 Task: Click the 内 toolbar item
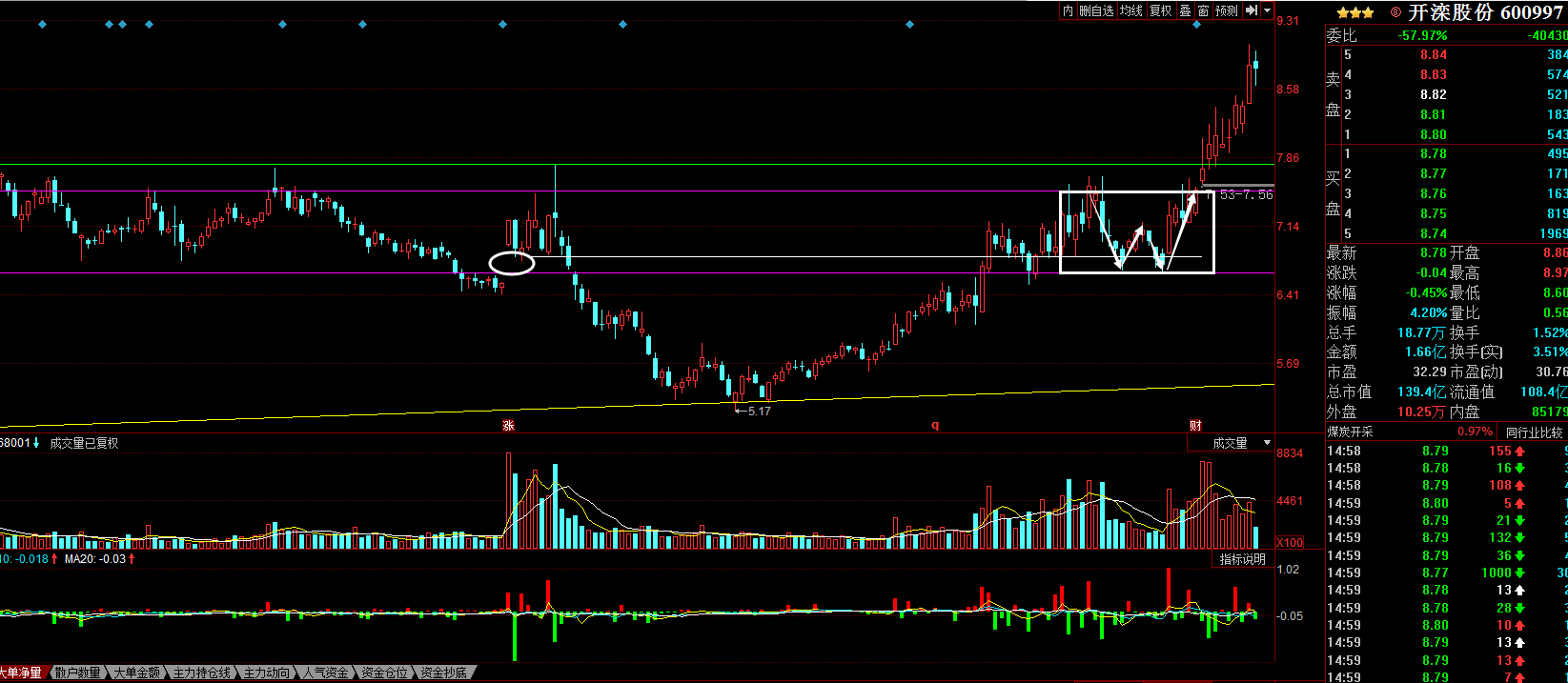pyautogui.click(x=1068, y=10)
